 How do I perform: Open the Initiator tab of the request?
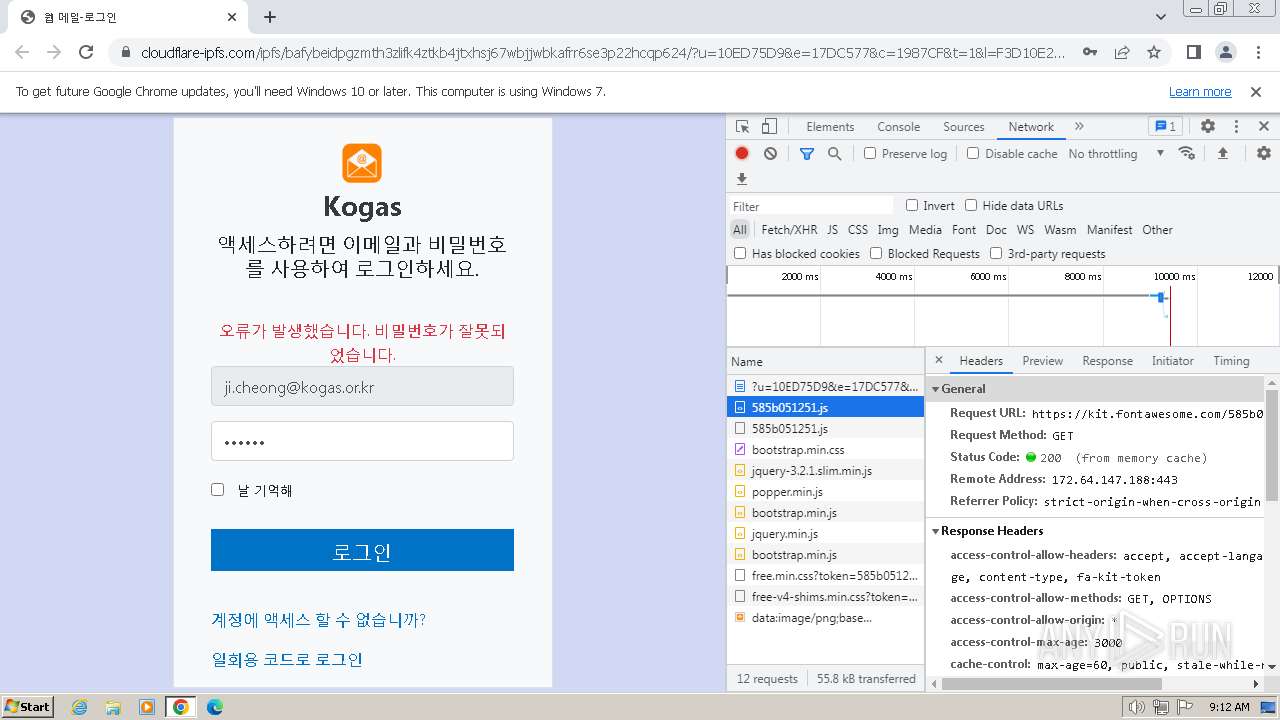pyautogui.click(x=1172, y=361)
